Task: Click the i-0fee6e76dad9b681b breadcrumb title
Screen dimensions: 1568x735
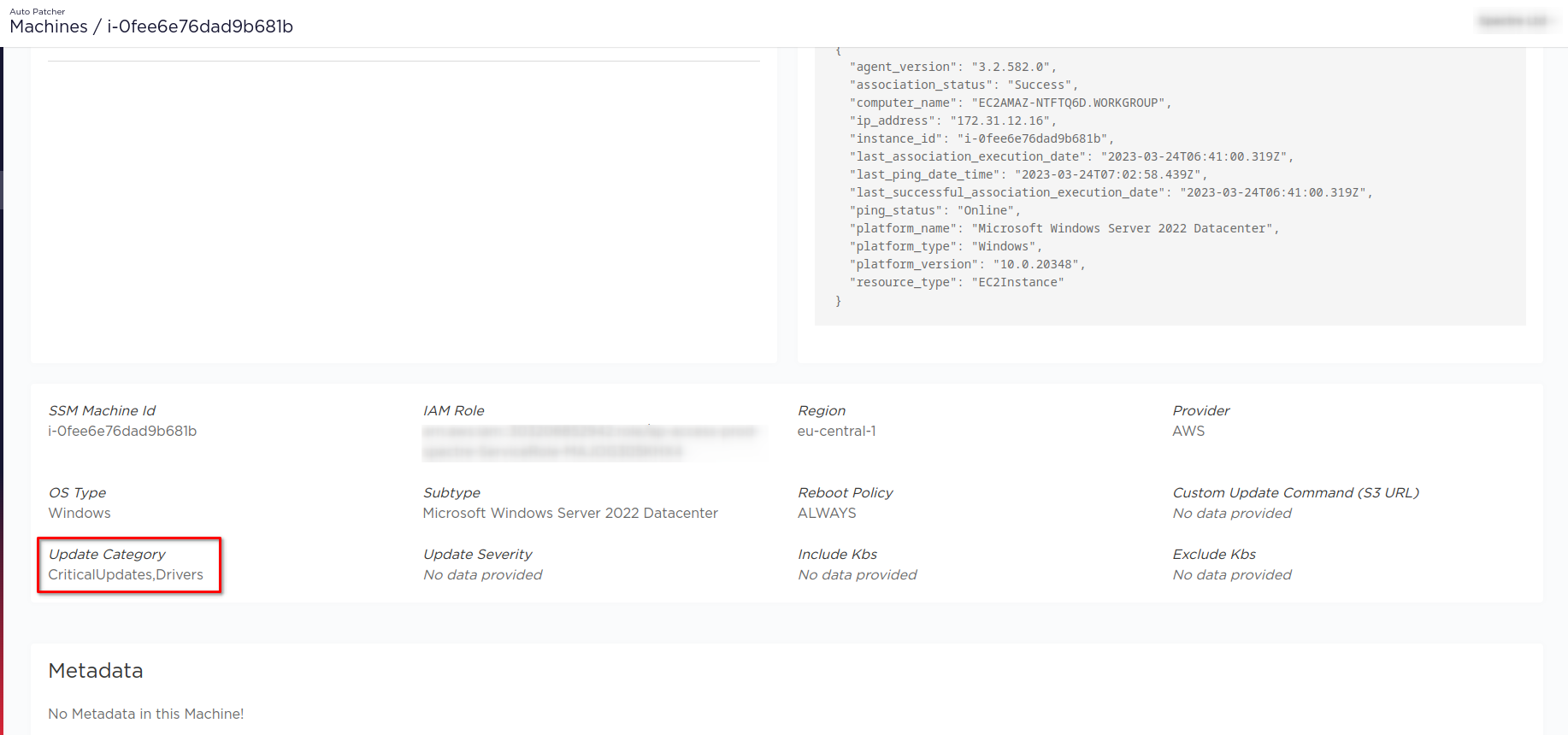Action: 200,26
